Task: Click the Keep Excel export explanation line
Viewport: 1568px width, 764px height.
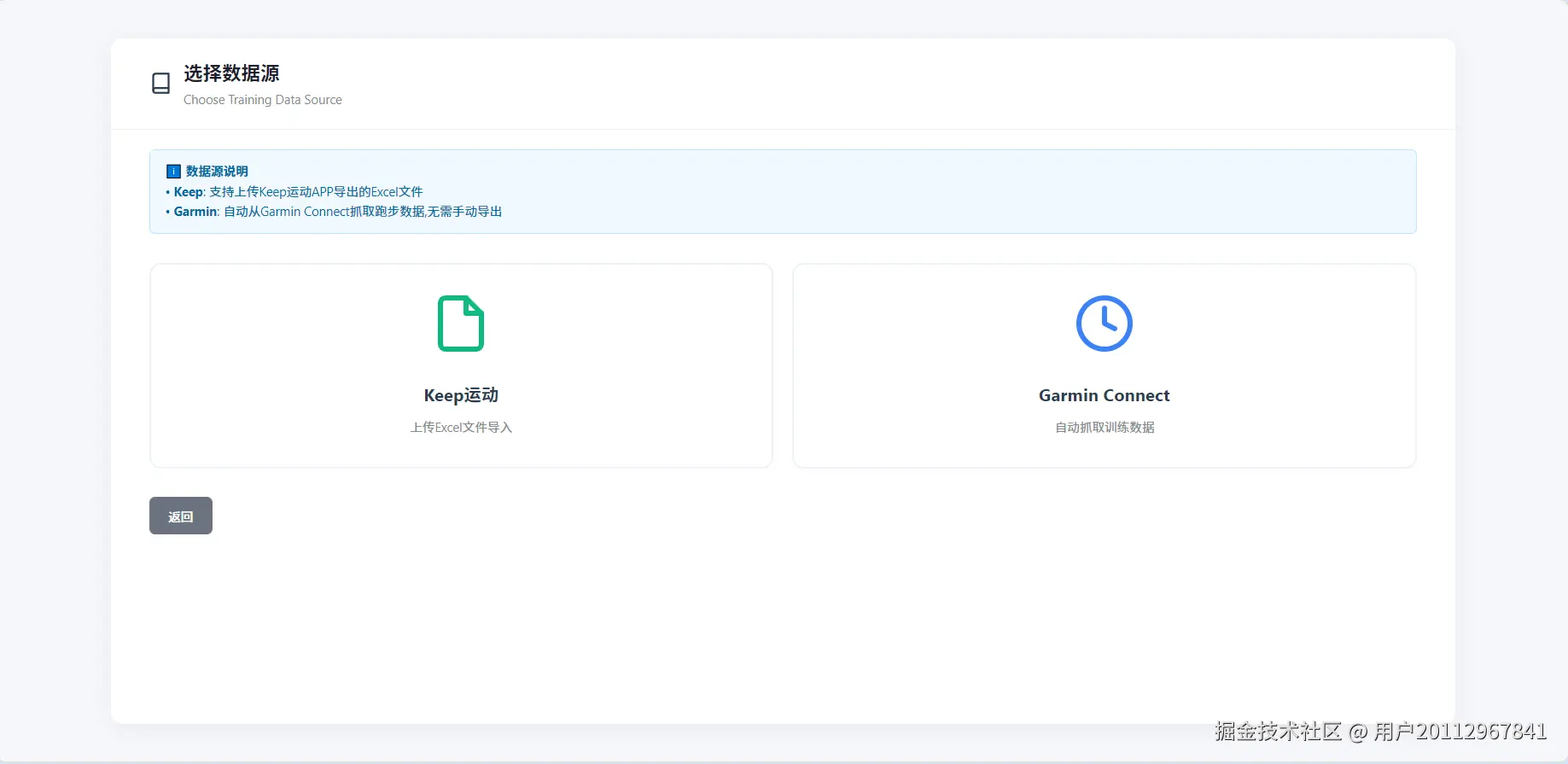Action: 294,191
